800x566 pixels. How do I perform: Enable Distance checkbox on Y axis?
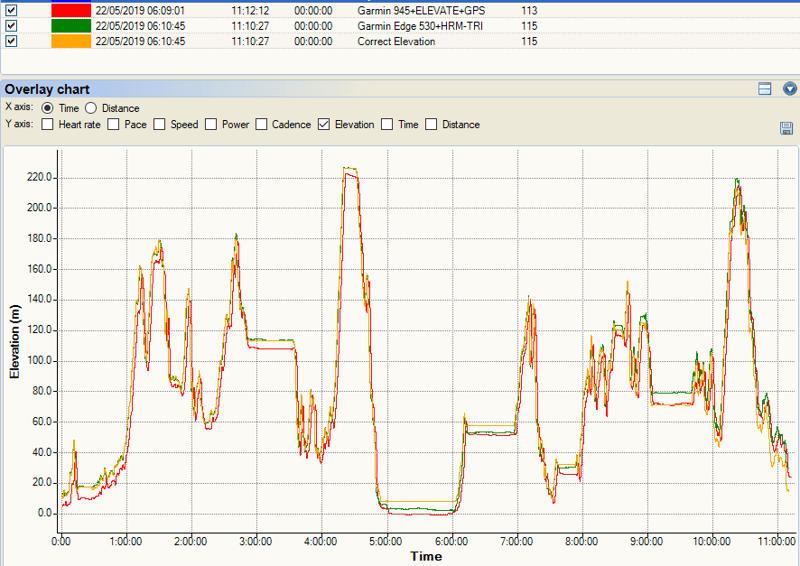tap(431, 125)
